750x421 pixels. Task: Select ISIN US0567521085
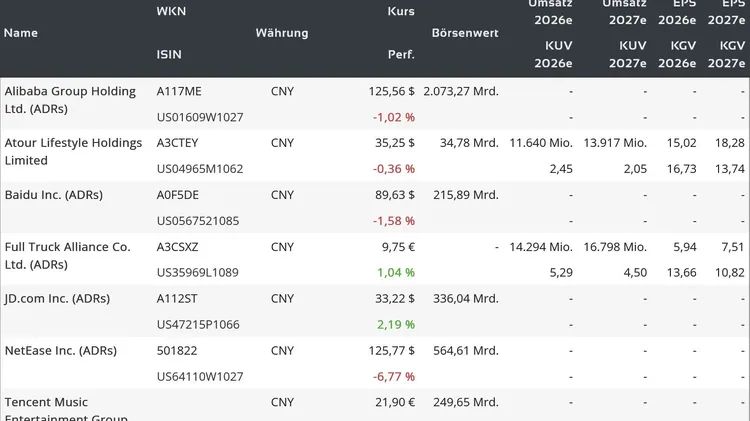click(x=198, y=221)
